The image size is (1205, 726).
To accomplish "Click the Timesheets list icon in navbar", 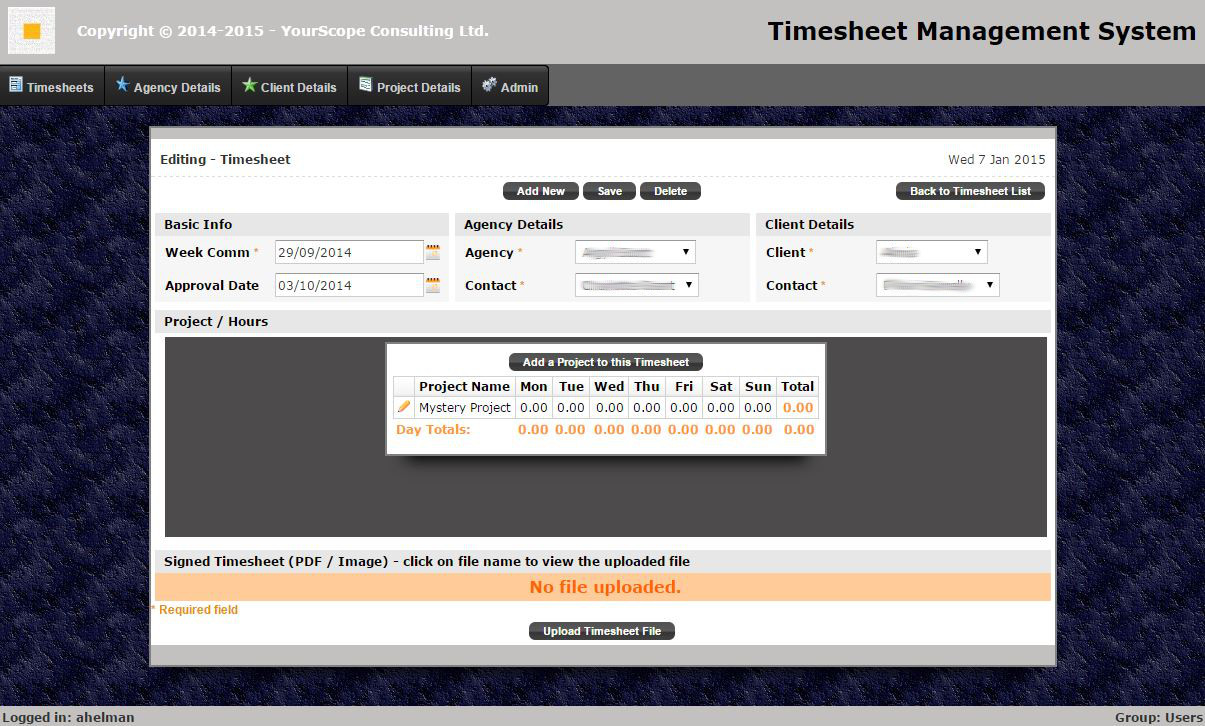I will [x=16, y=85].
